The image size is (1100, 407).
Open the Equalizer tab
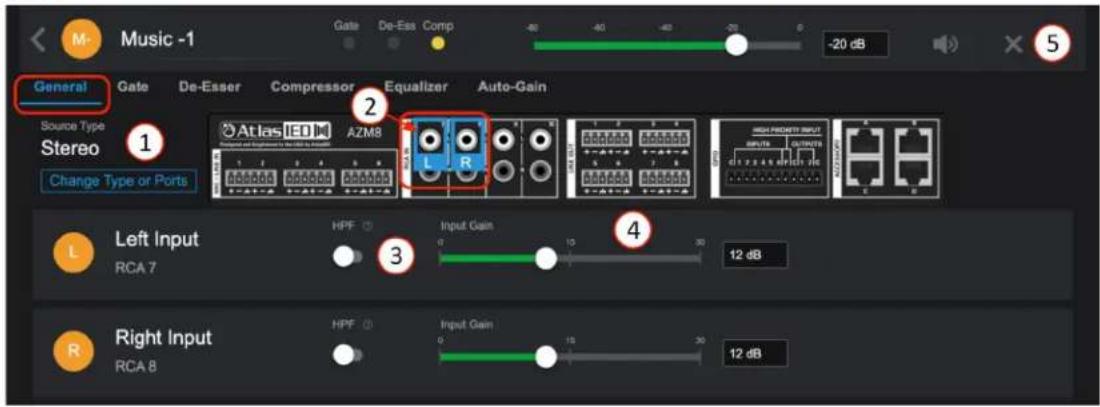pyautogui.click(x=416, y=88)
